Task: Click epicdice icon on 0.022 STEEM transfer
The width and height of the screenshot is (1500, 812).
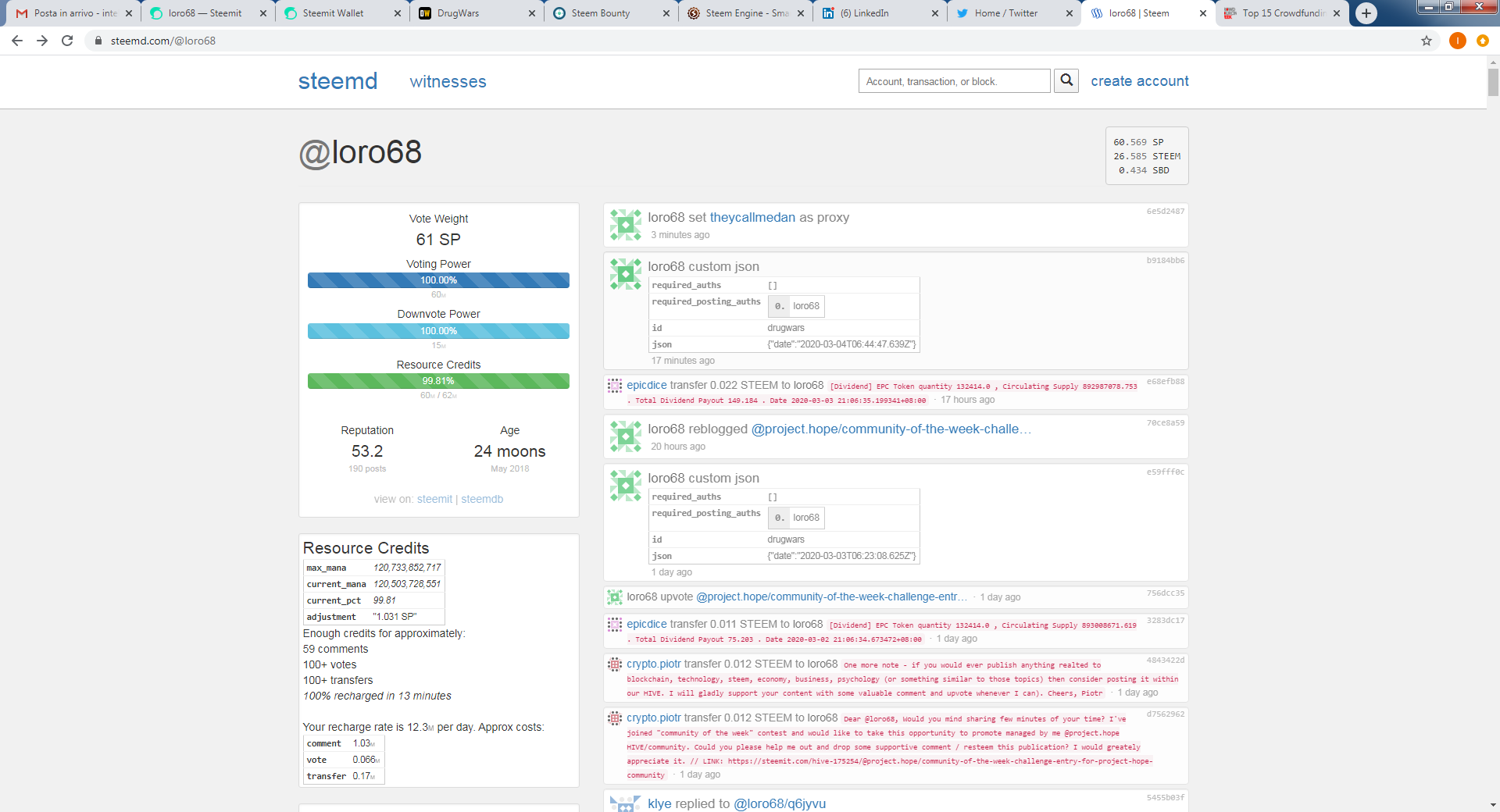Action: pyautogui.click(x=615, y=385)
